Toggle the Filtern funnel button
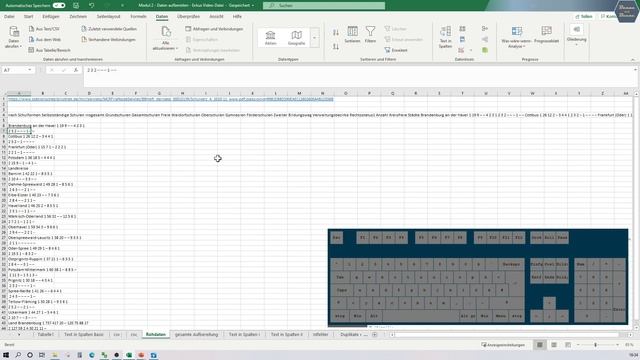This screenshot has height=360, width=640. (x=370, y=35)
